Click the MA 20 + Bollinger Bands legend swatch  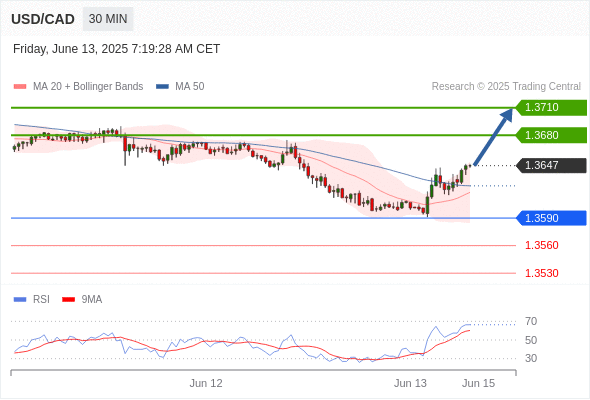tap(20, 87)
